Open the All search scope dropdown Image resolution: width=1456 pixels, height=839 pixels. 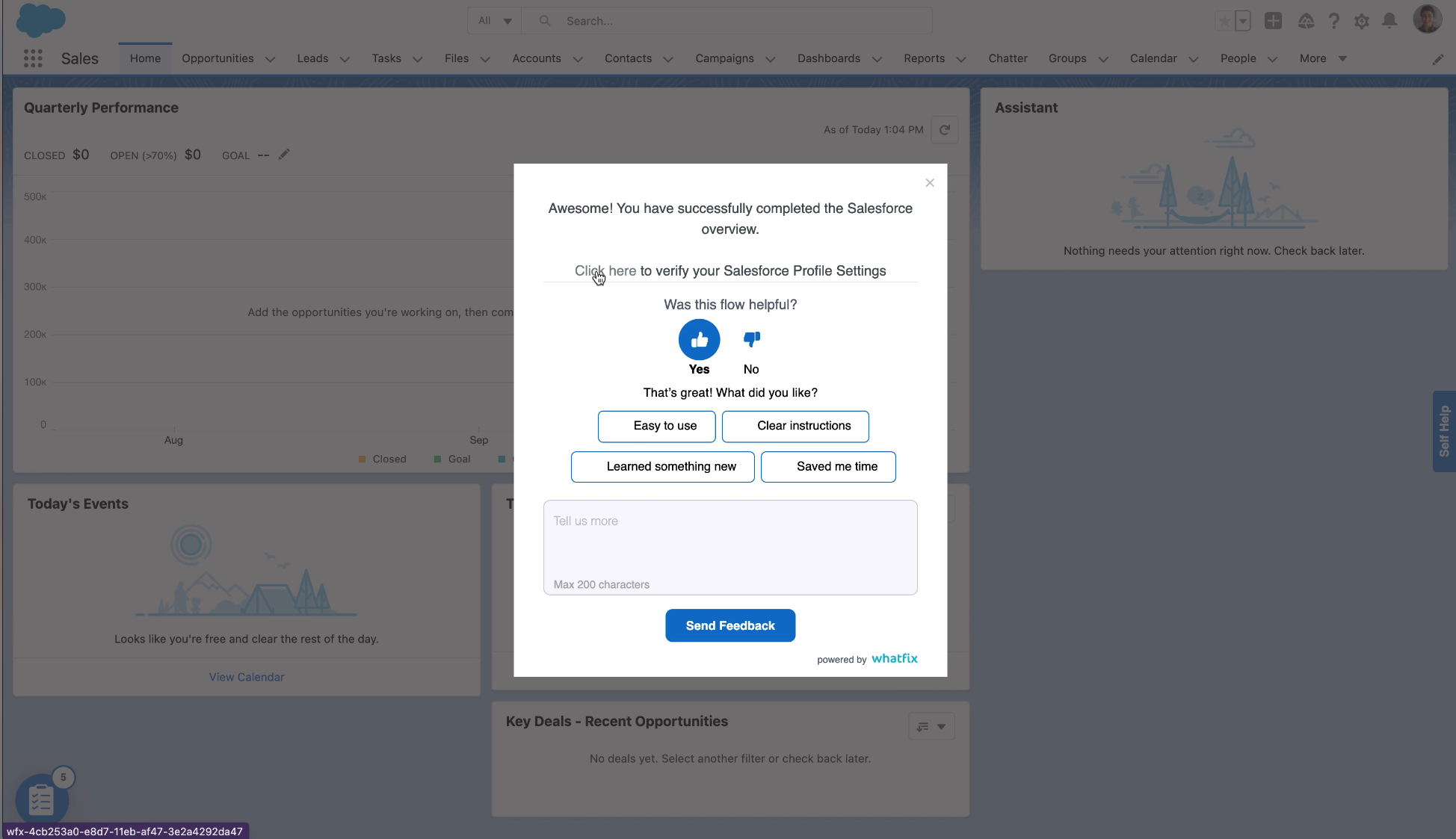click(x=494, y=20)
